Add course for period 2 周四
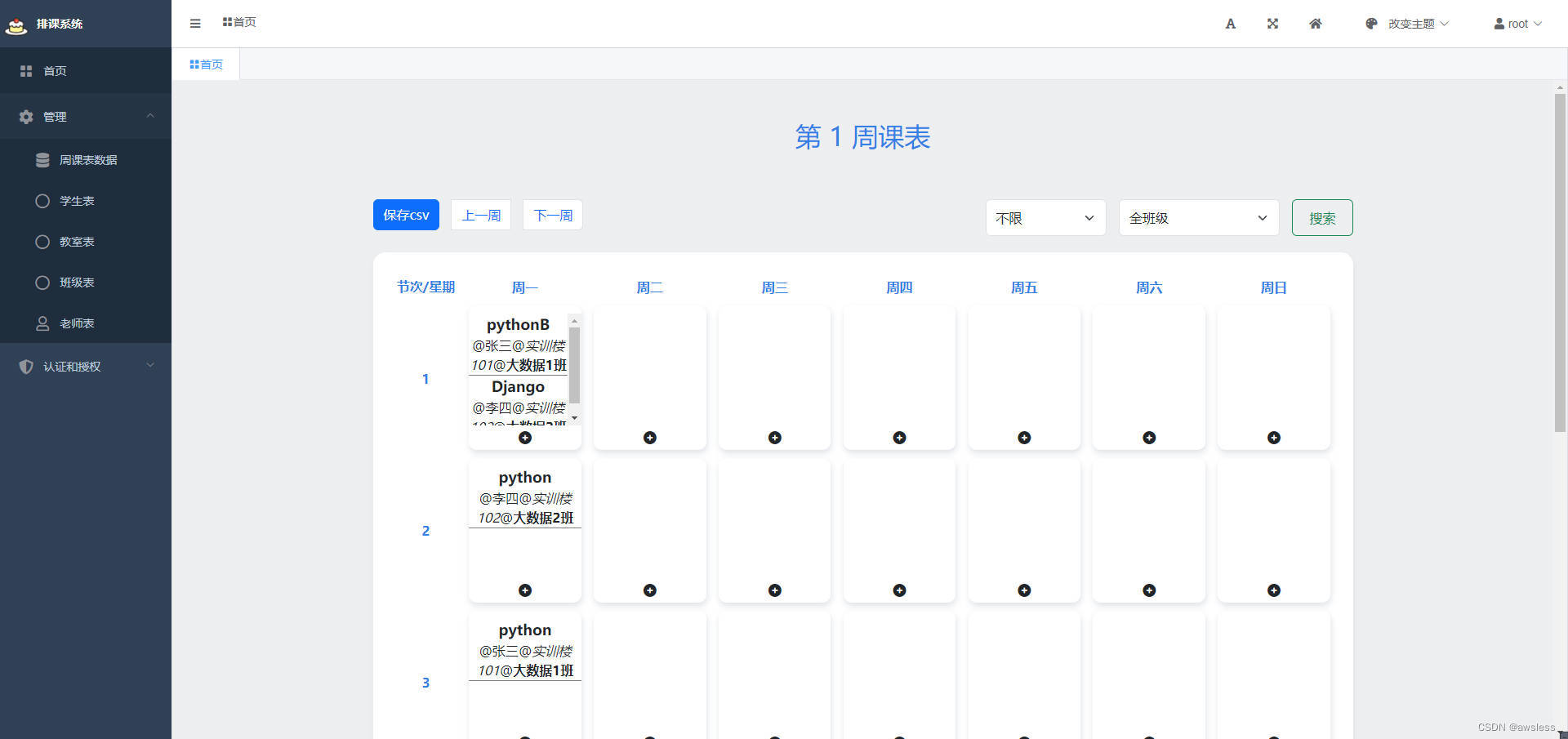This screenshot has width=1568, height=739. [x=899, y=590]
